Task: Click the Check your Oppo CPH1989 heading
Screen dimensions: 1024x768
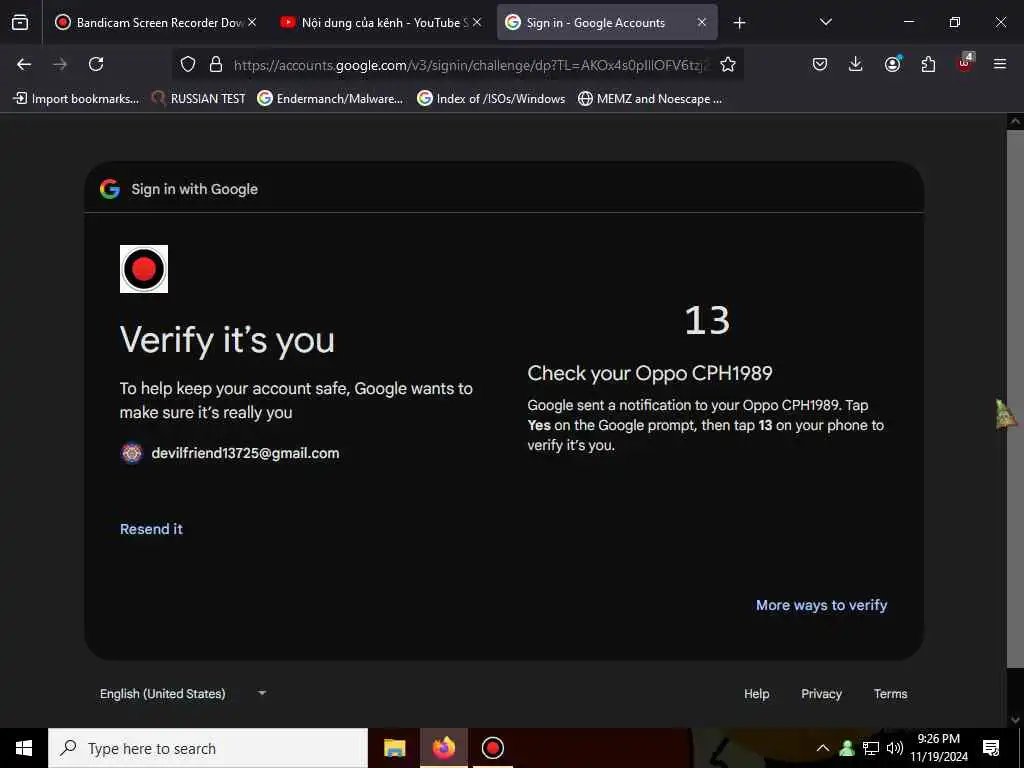Action: click(x=650, y=373)
